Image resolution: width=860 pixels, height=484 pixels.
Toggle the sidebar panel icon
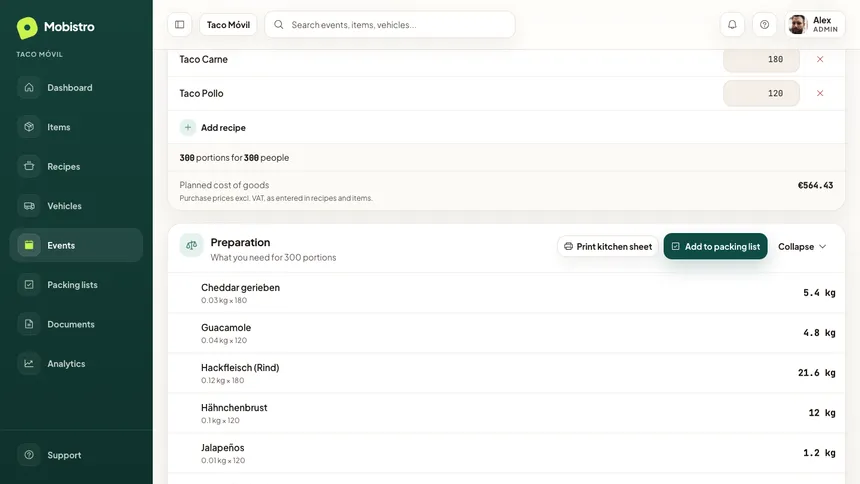(x=179, y=25)
